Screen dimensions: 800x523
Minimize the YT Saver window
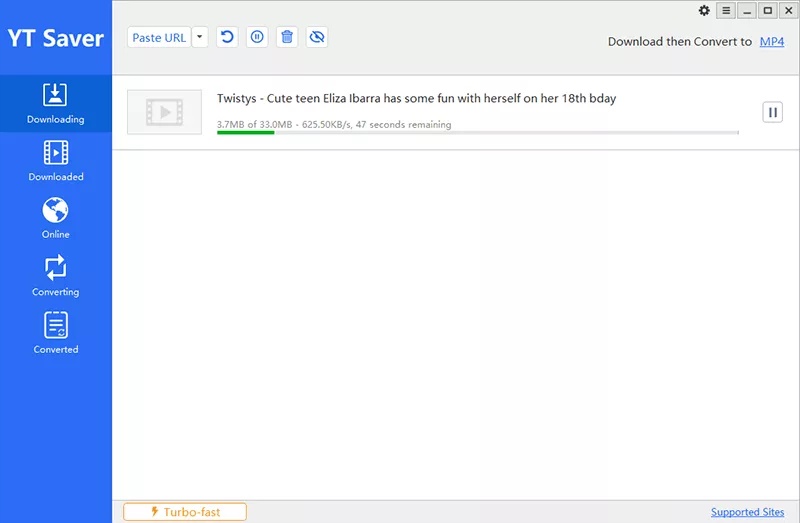(747, 11)
